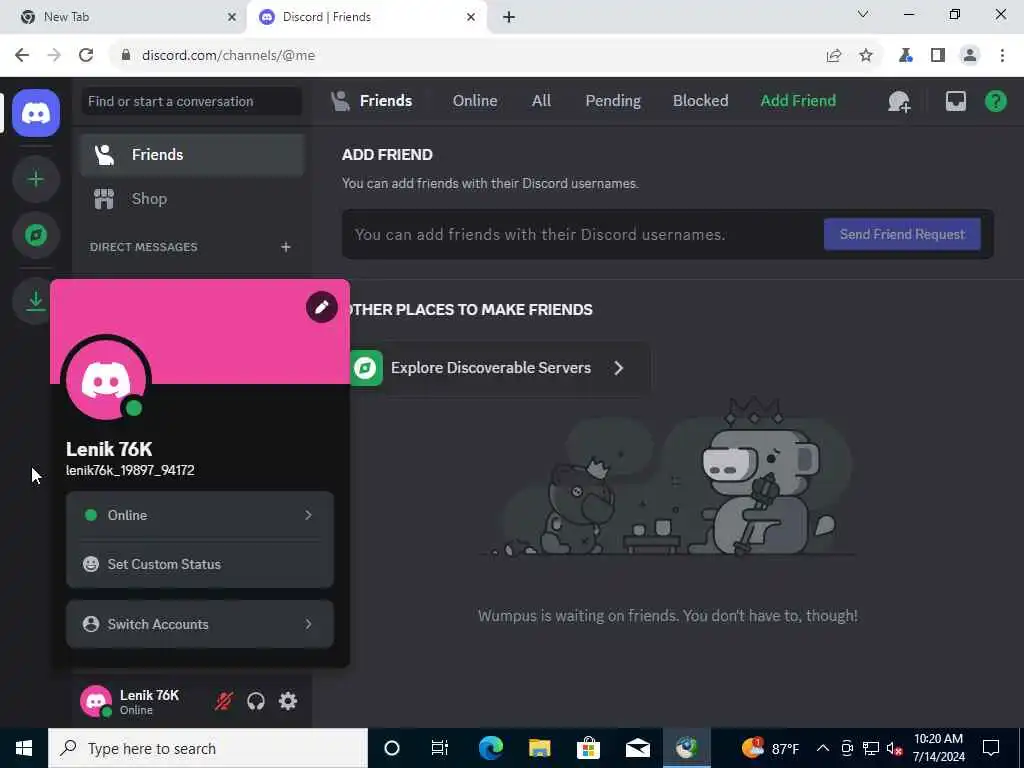
Task: Open Explore Discoverable Servers card
Action: pyautogui.click(x=500, y=368)
